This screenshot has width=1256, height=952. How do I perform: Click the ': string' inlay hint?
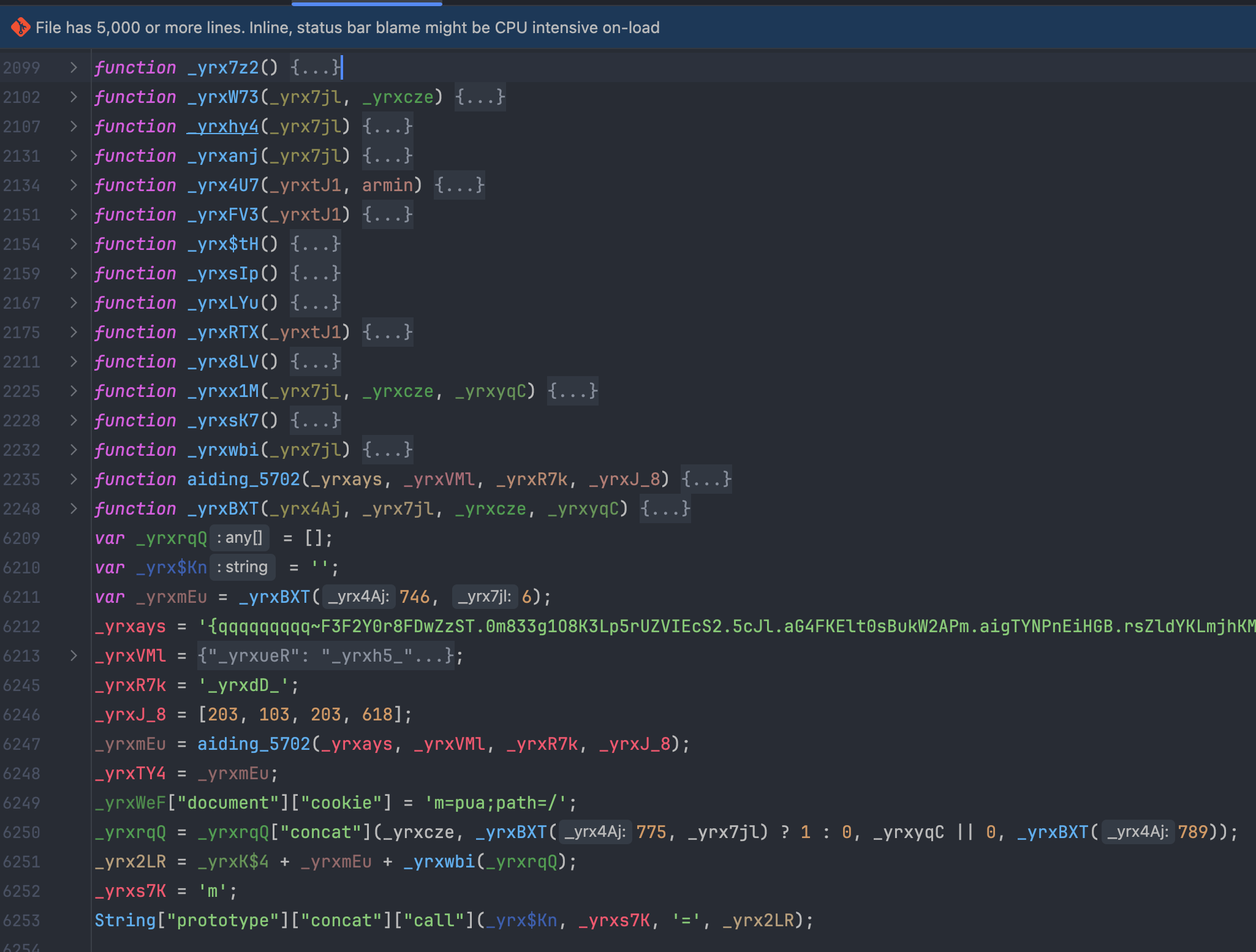click(242, 567)
